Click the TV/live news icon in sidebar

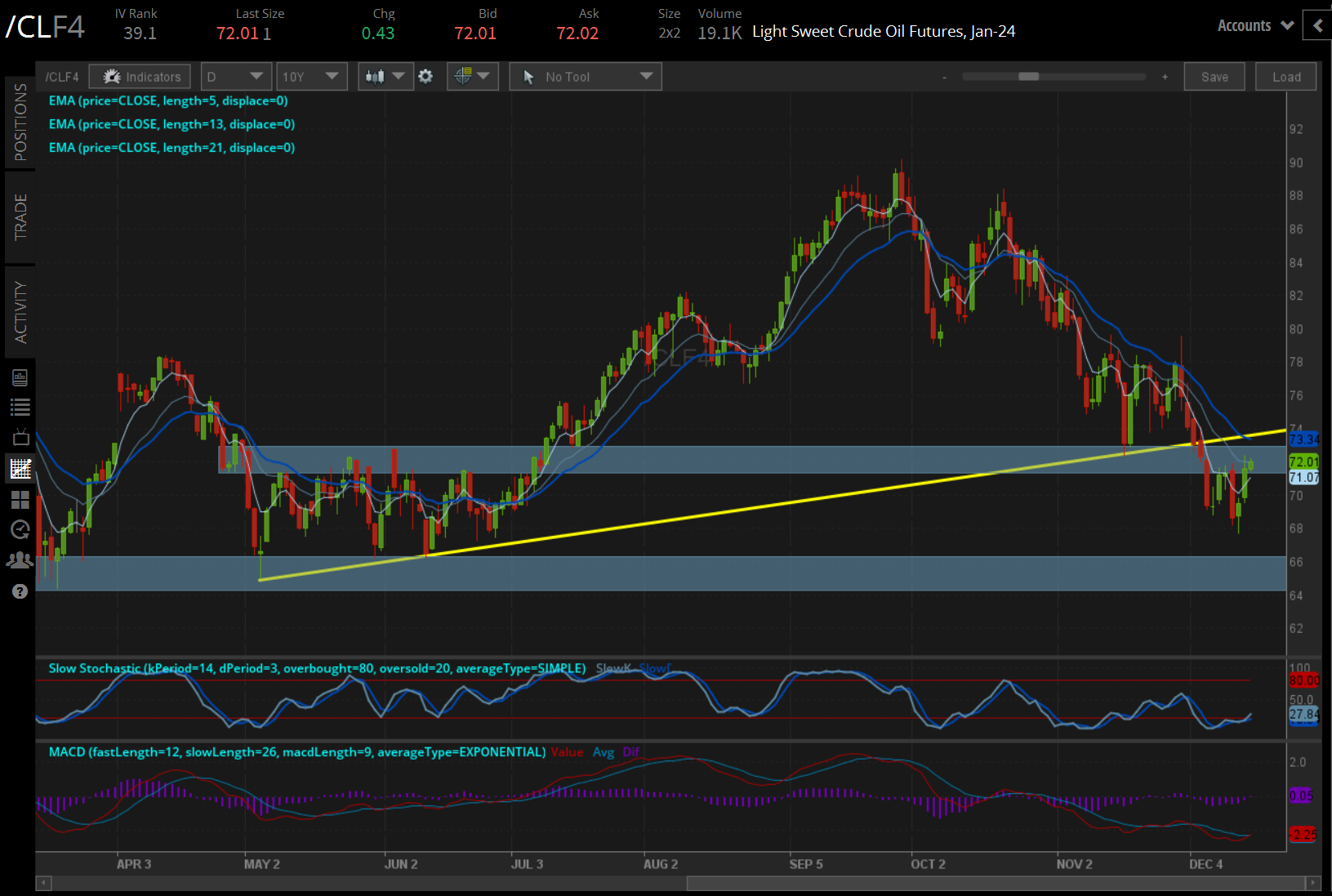(20, 437)
